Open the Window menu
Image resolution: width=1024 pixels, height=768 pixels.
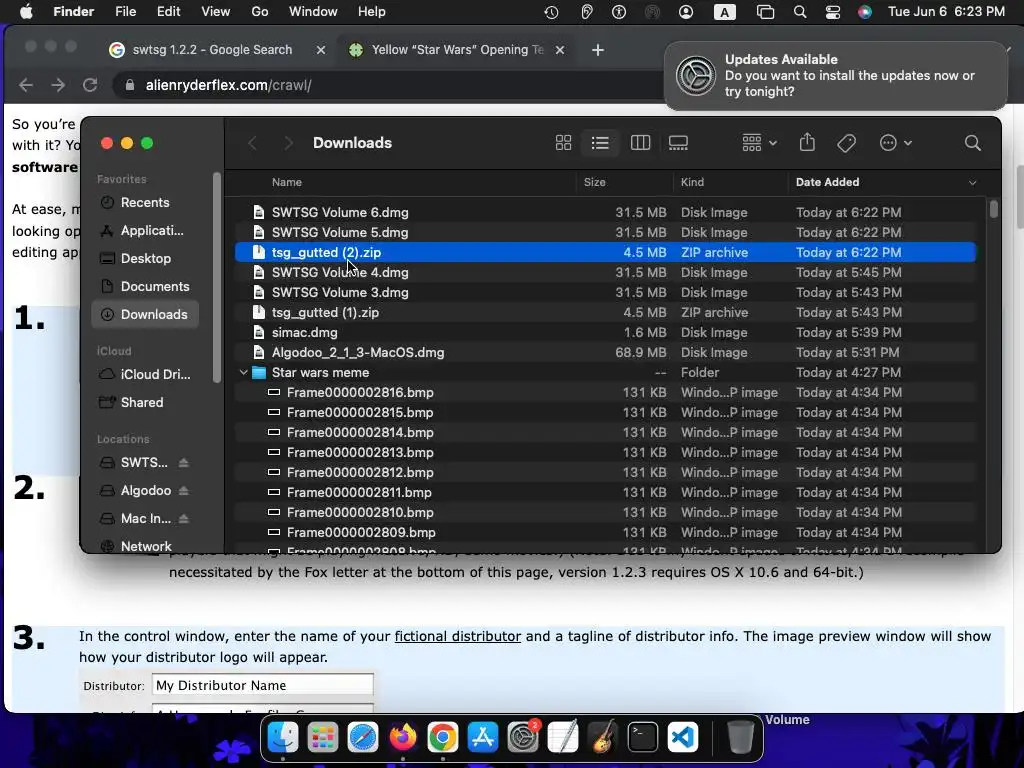click(x=313, y=12)
